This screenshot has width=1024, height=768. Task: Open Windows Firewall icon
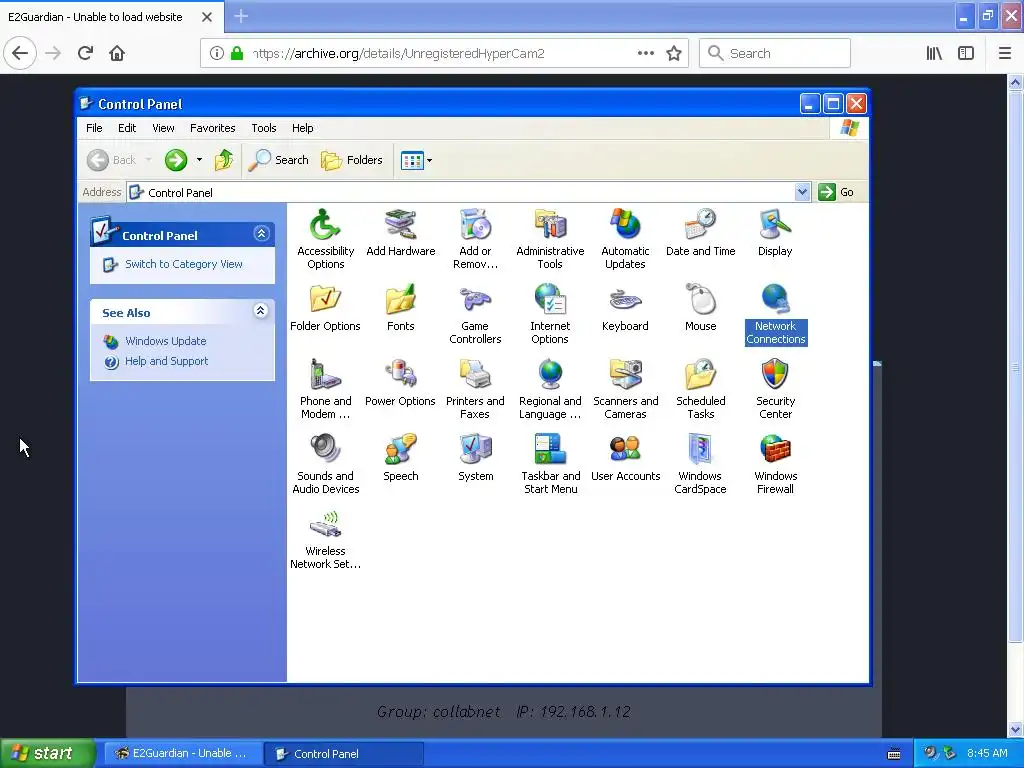tap(775, 464)
